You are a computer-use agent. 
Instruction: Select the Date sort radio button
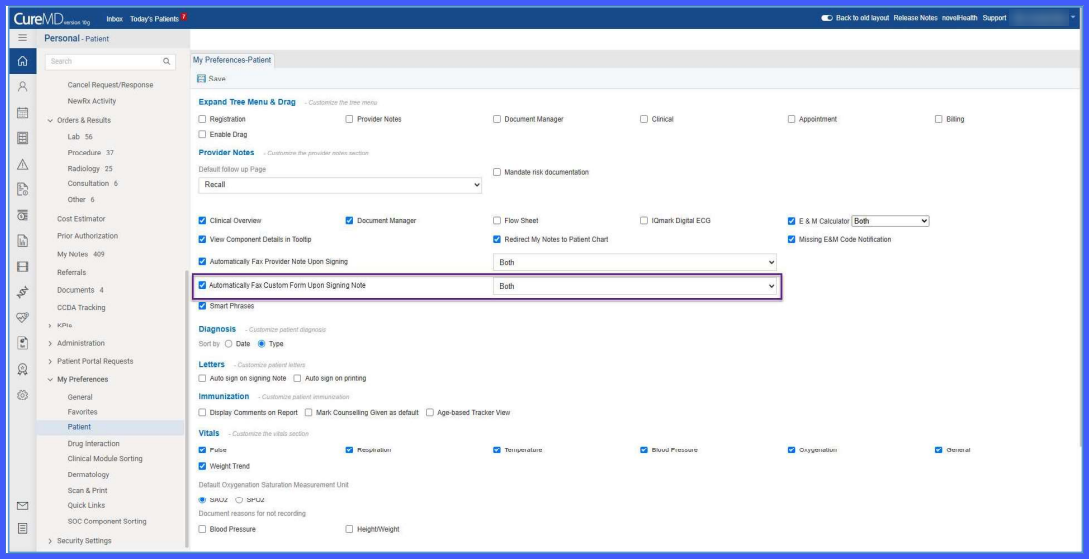point(228,344)
